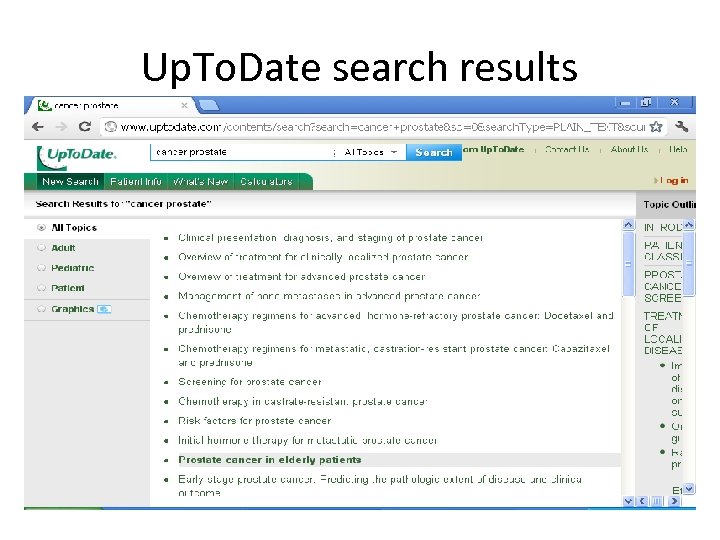Open Chemotherapy in castrate-resistant prostate cancer result
This screenshot has width=720, height=540.
point(303,401)
